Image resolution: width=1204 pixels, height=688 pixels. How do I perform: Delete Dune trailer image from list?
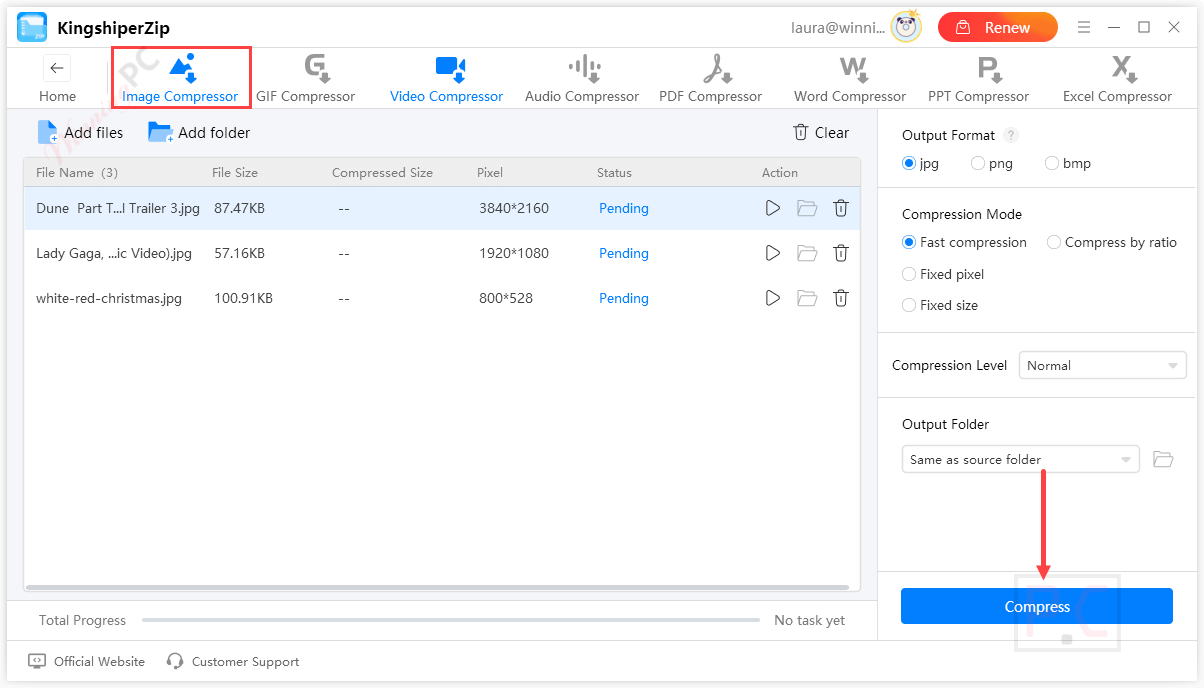pyautogui.click(x=841, y=208)
